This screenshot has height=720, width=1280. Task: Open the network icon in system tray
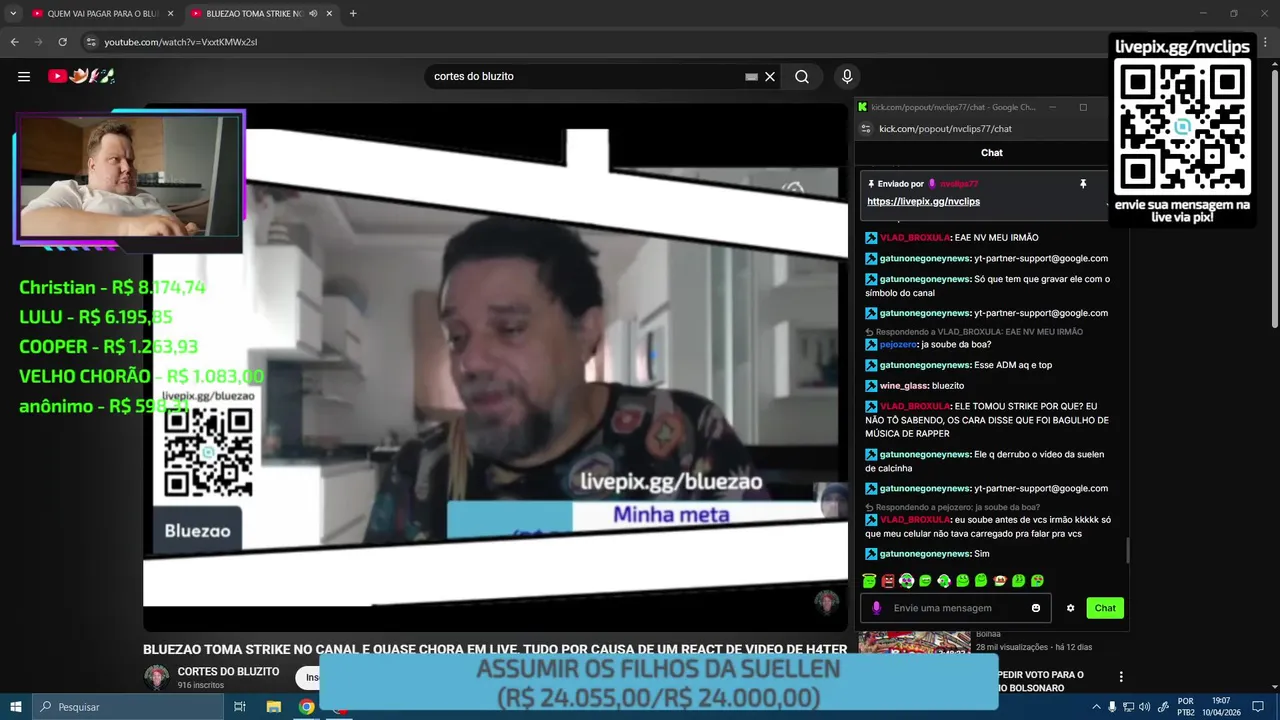point(1128,707)
